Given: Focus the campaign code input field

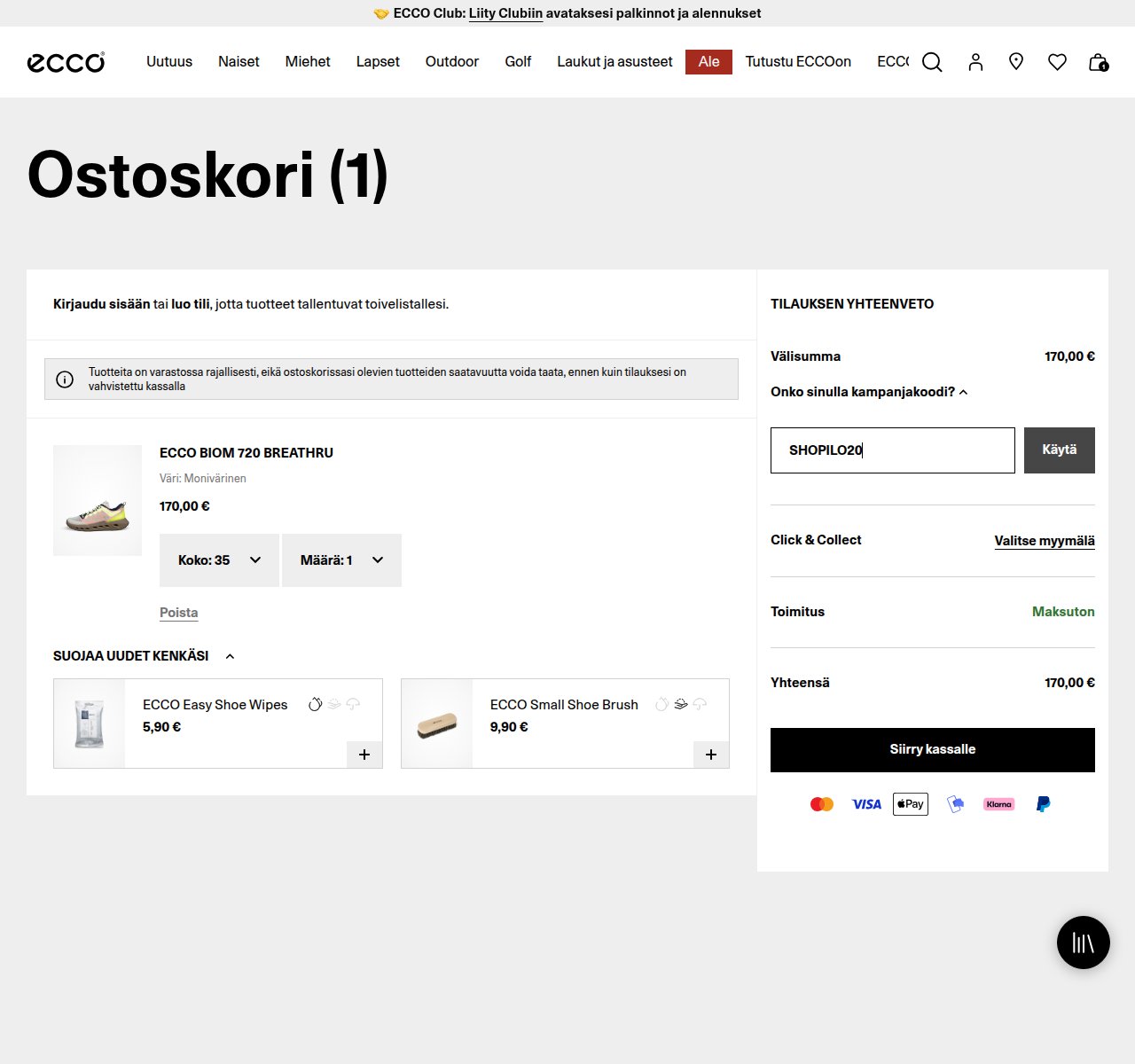Looking at the screenshot, I should (893, 450).
